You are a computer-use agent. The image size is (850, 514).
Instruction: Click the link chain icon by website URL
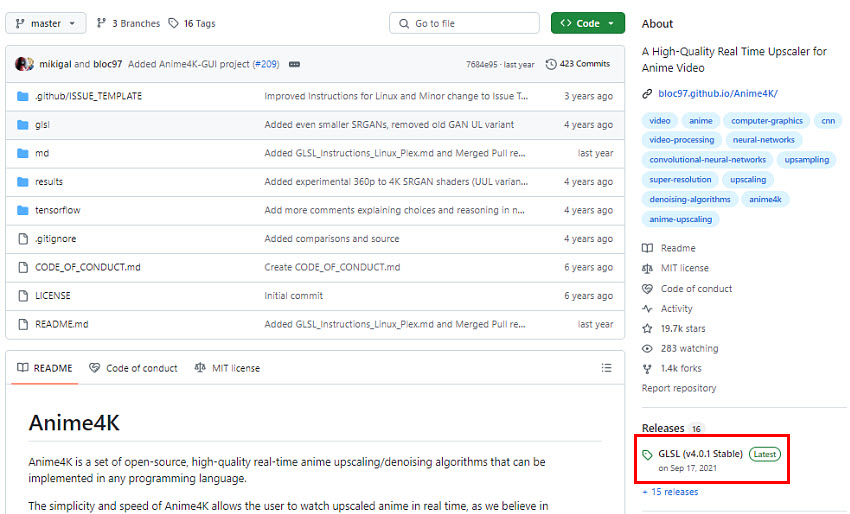(x=647, y=94)
